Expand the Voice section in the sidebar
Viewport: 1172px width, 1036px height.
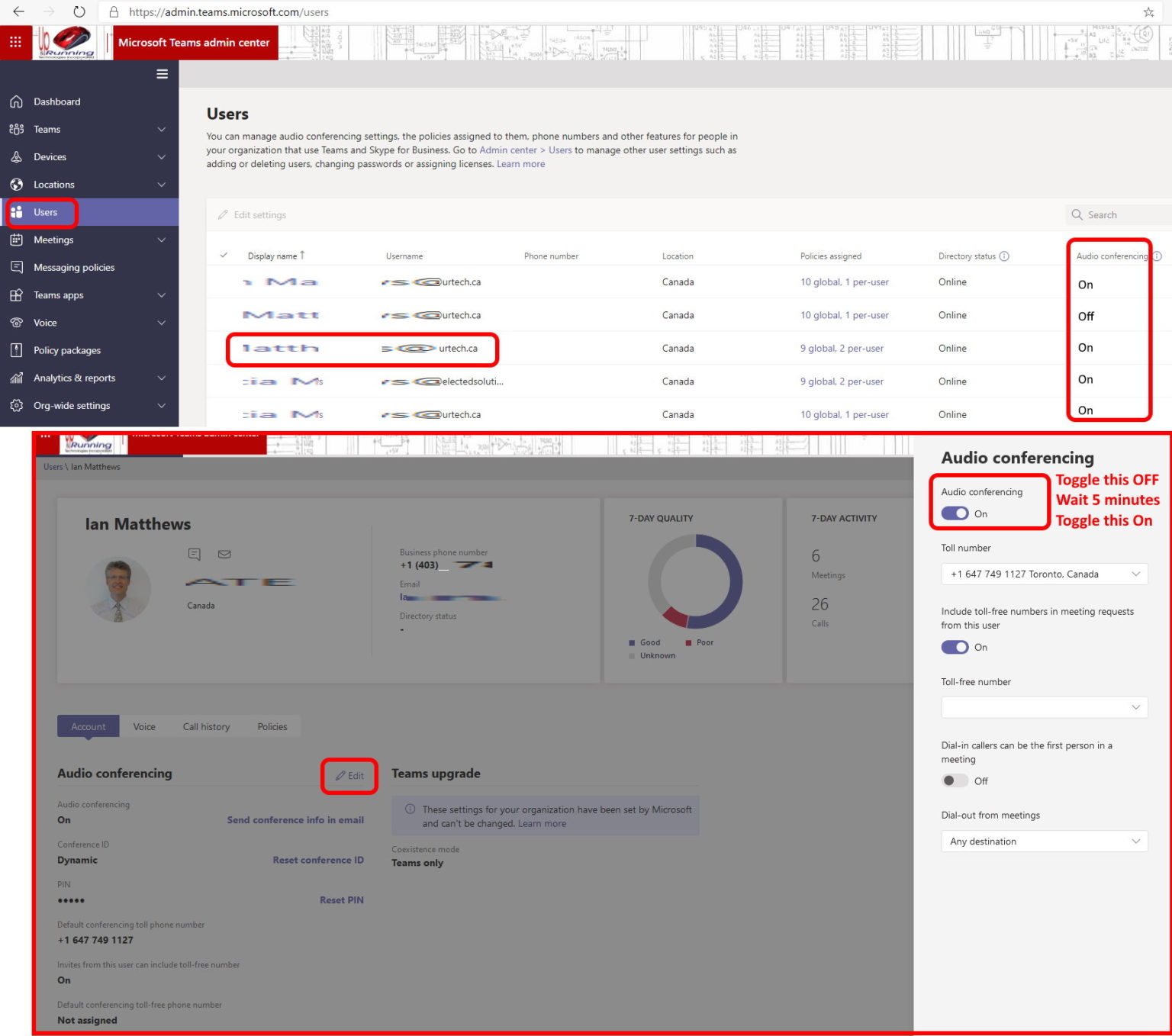pyautogui.click(x=161, y=322)
